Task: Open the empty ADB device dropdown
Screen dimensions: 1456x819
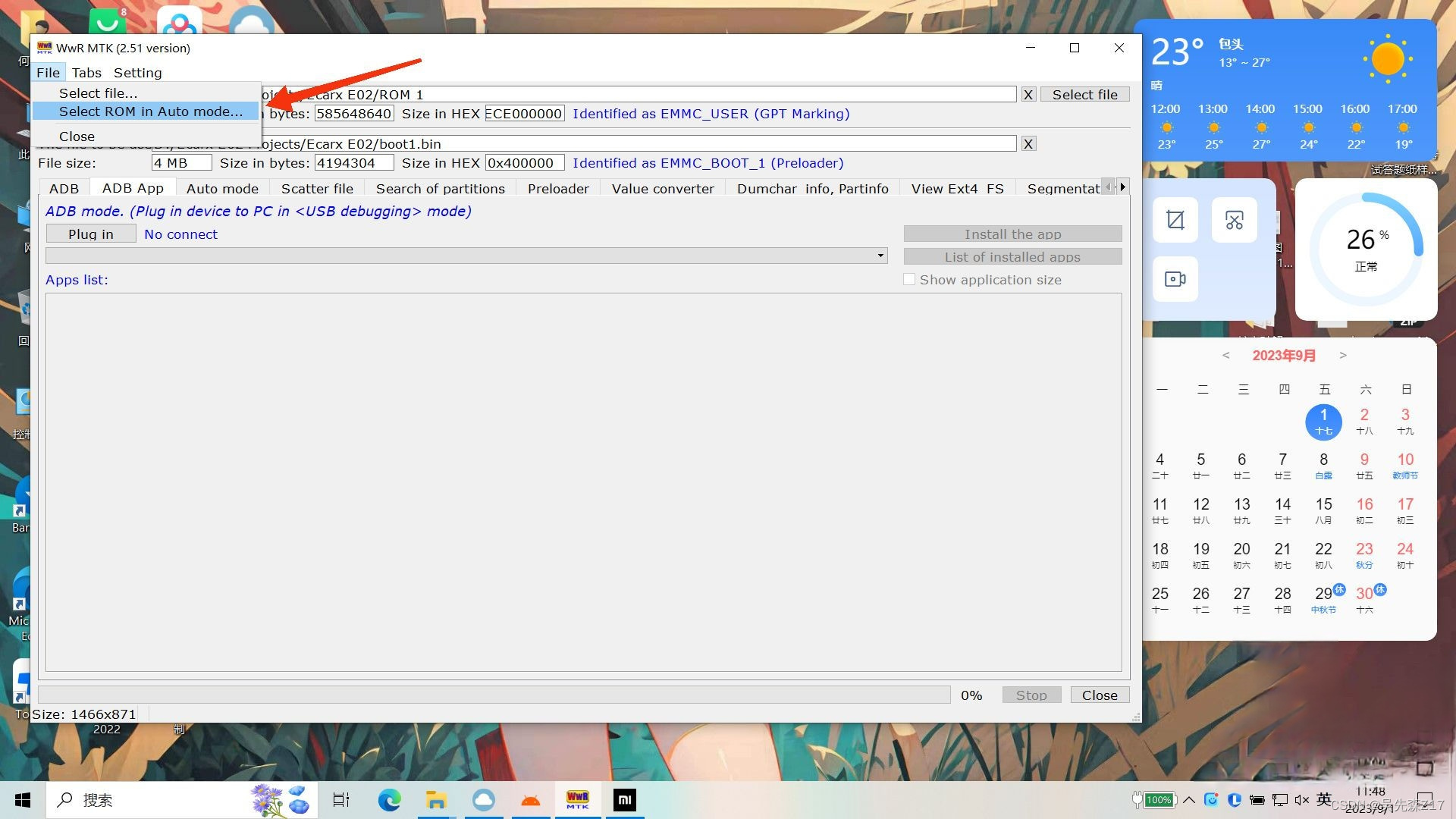Action: [880, 256]
